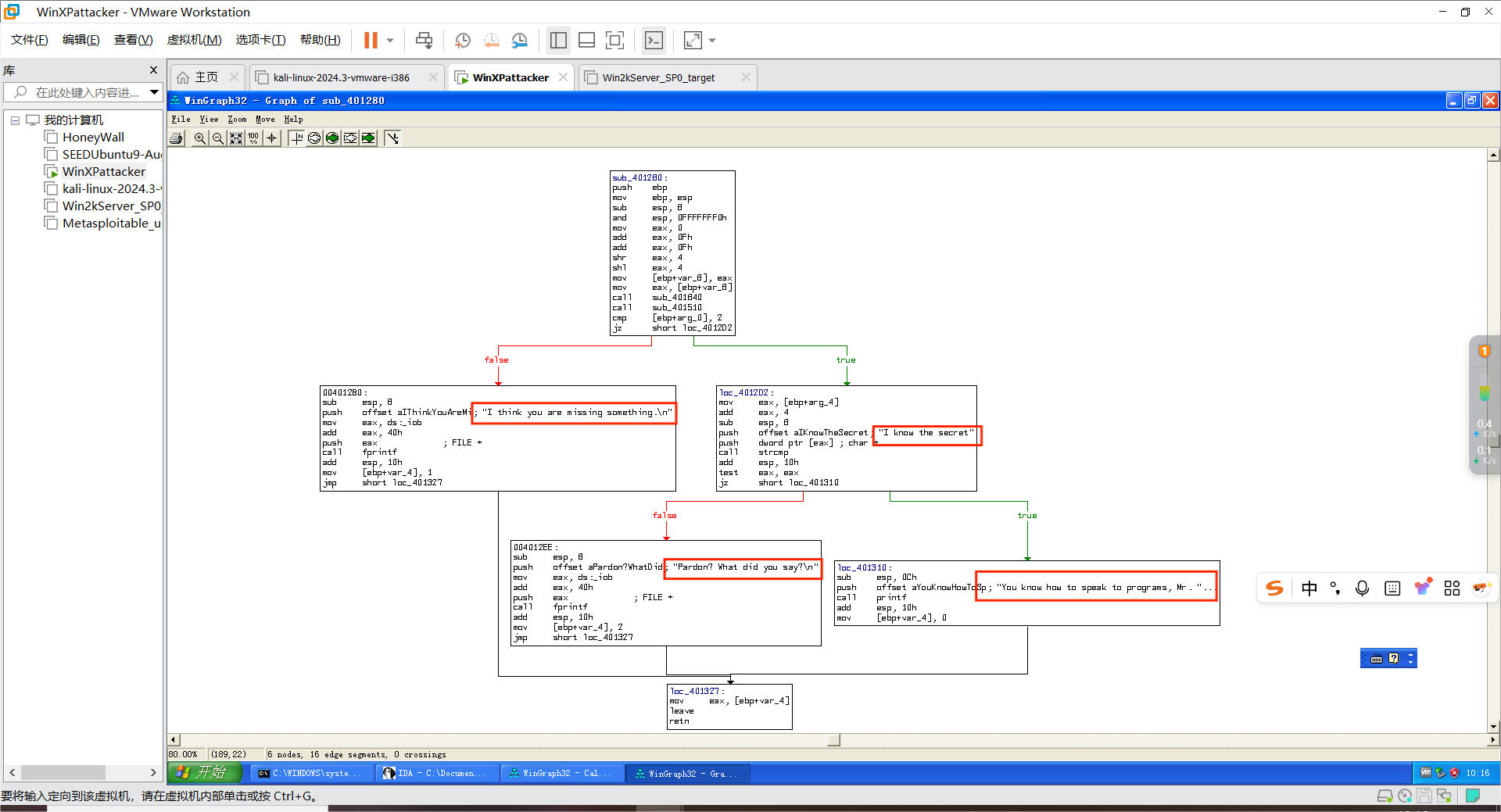
Task: Open the IDA taskbar button
Action: pos(436,774)
